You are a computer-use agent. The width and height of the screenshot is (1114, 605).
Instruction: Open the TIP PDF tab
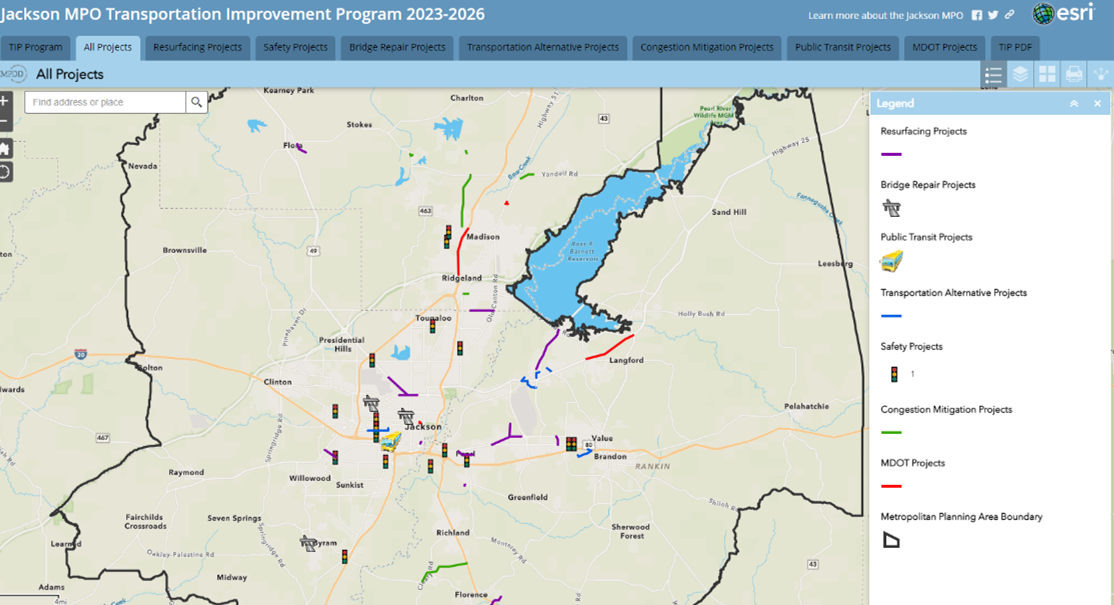point(1015,48)
